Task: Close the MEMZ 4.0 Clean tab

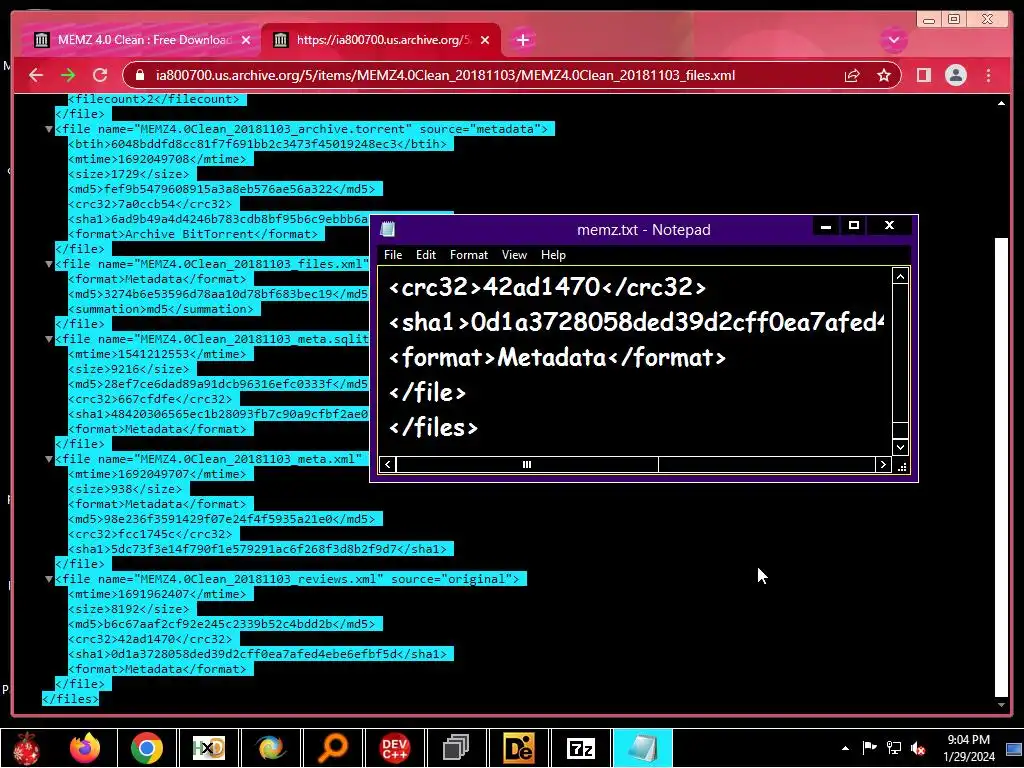Action: [246, 40]
